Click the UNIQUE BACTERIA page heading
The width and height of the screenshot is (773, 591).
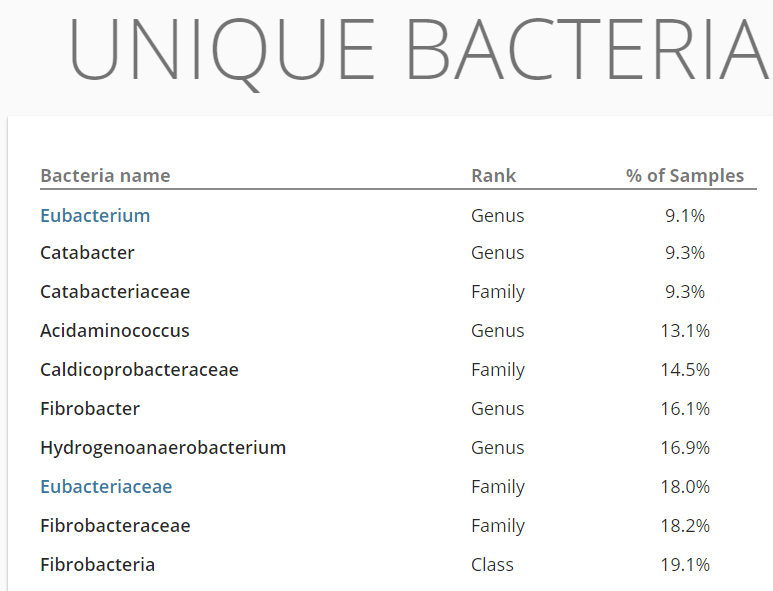pos(420,50)
